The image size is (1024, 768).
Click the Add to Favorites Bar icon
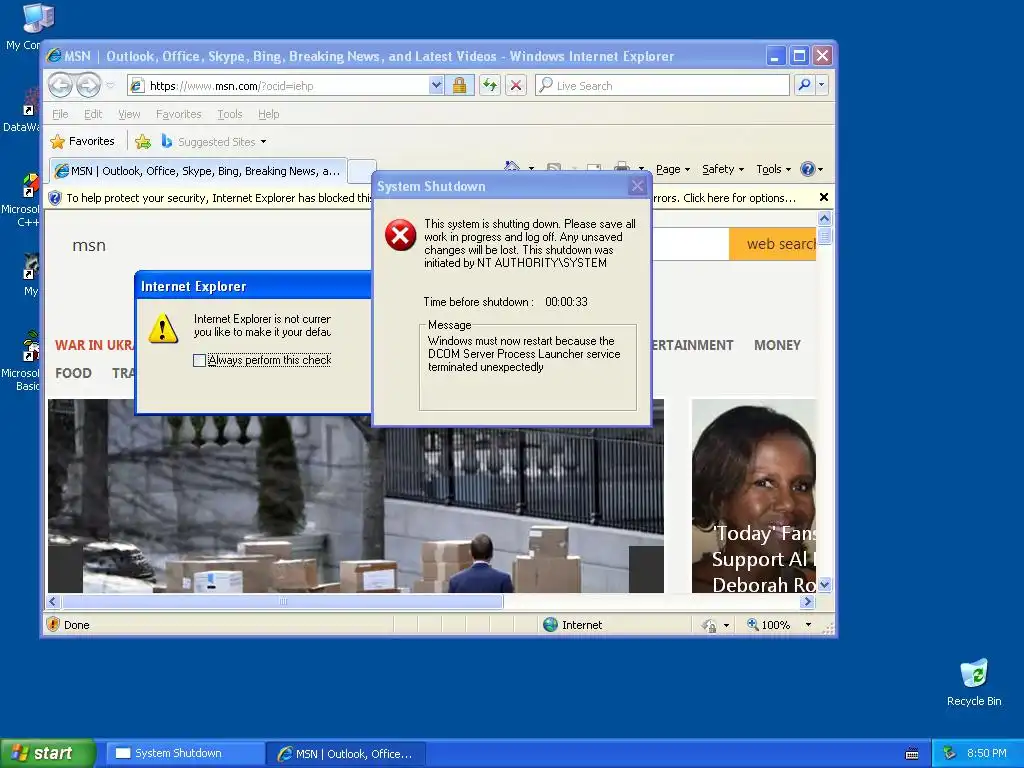click(143, 141)
